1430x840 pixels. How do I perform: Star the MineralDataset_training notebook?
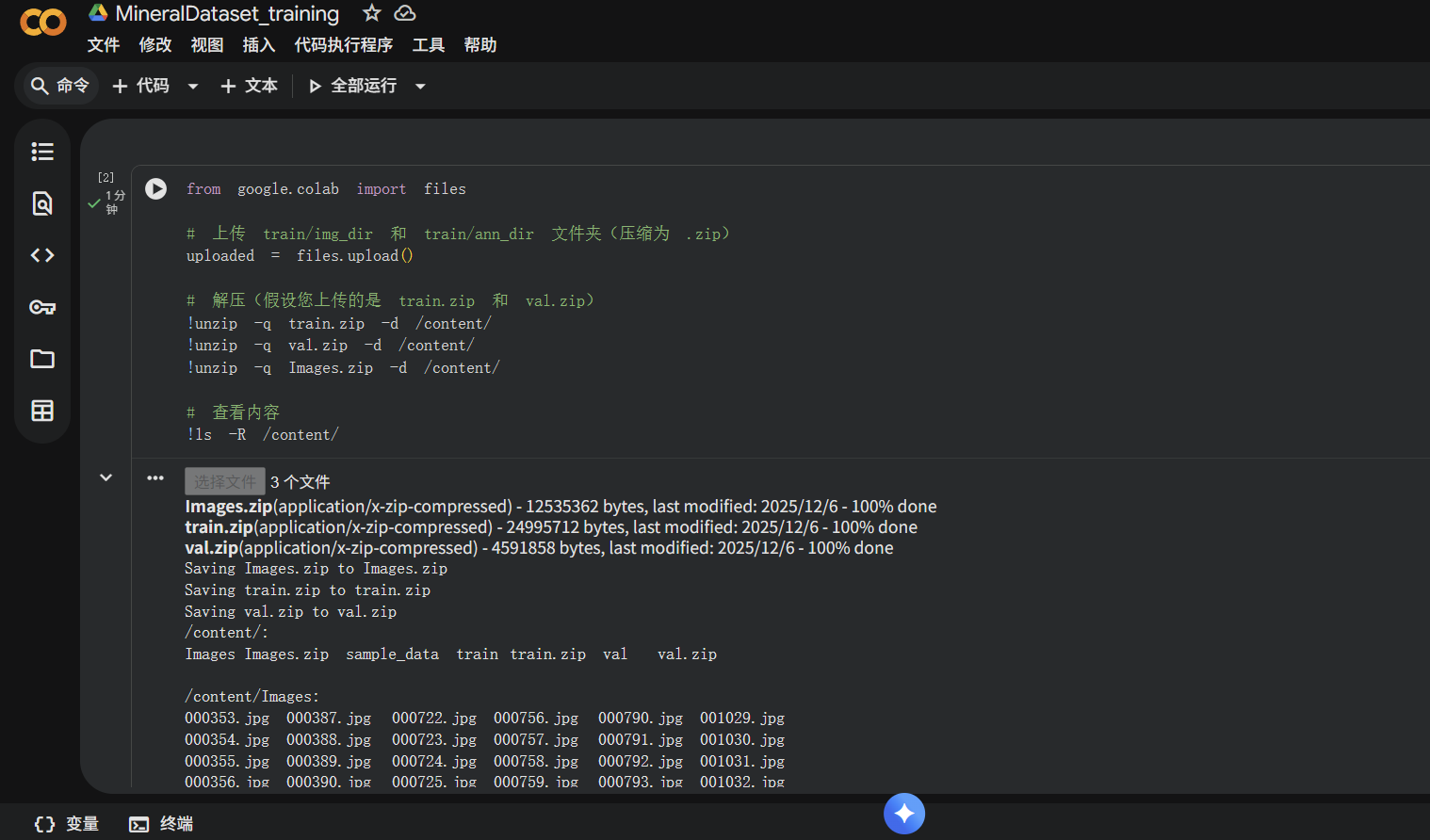372,13
